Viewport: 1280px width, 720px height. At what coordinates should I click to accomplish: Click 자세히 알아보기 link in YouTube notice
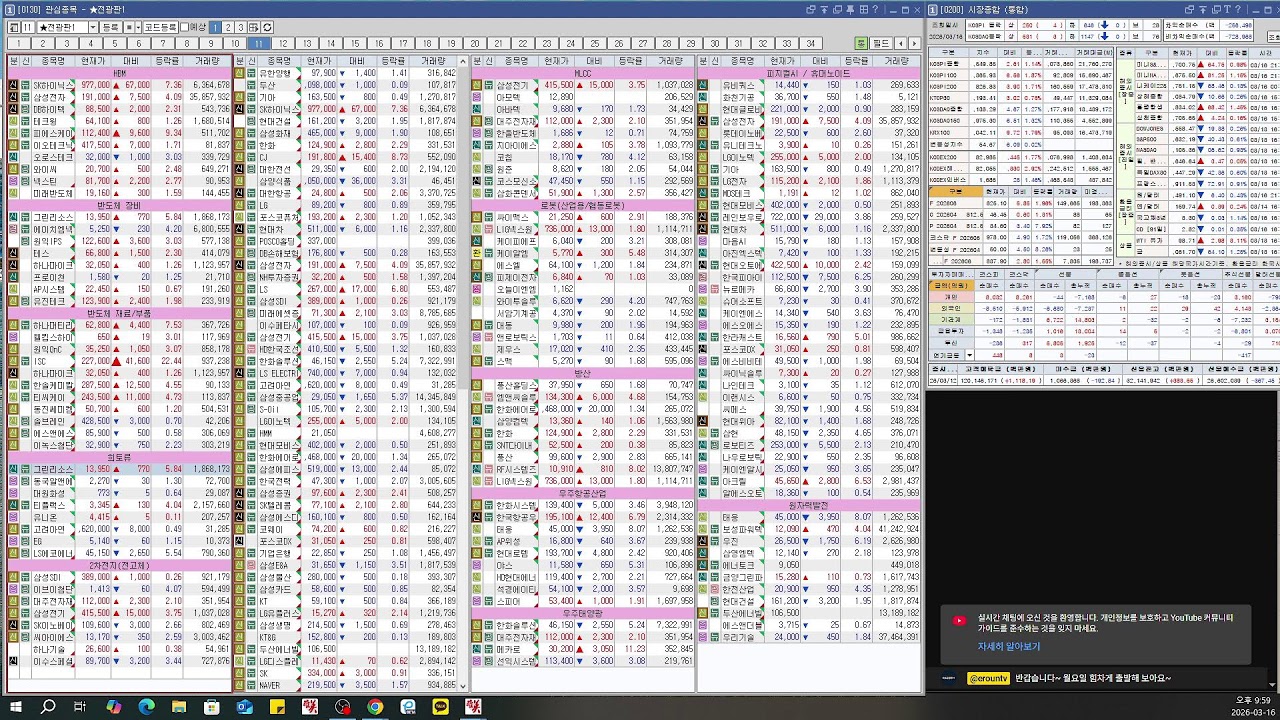pos(1009,646)
